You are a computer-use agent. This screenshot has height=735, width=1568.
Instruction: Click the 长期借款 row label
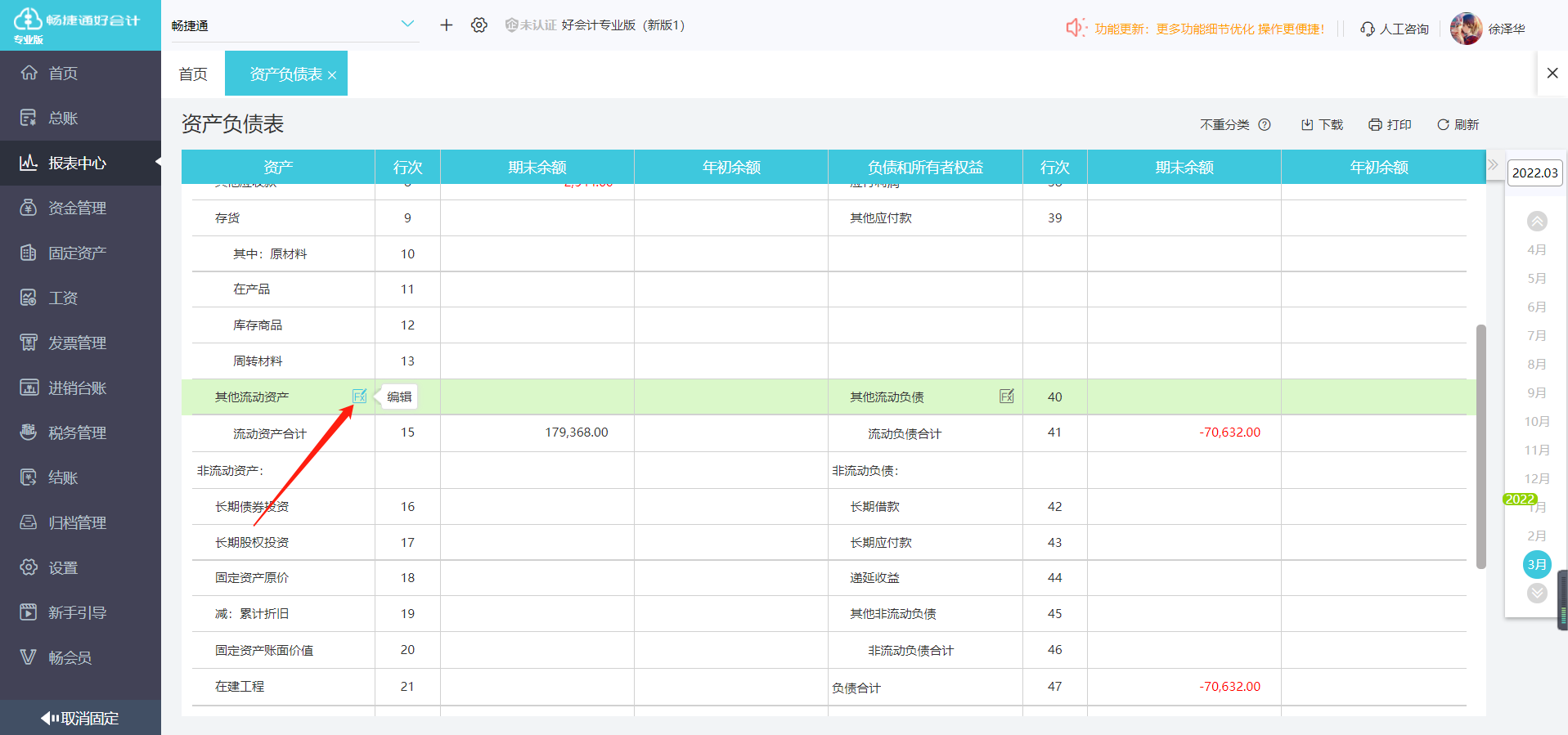tap(874, 506)
